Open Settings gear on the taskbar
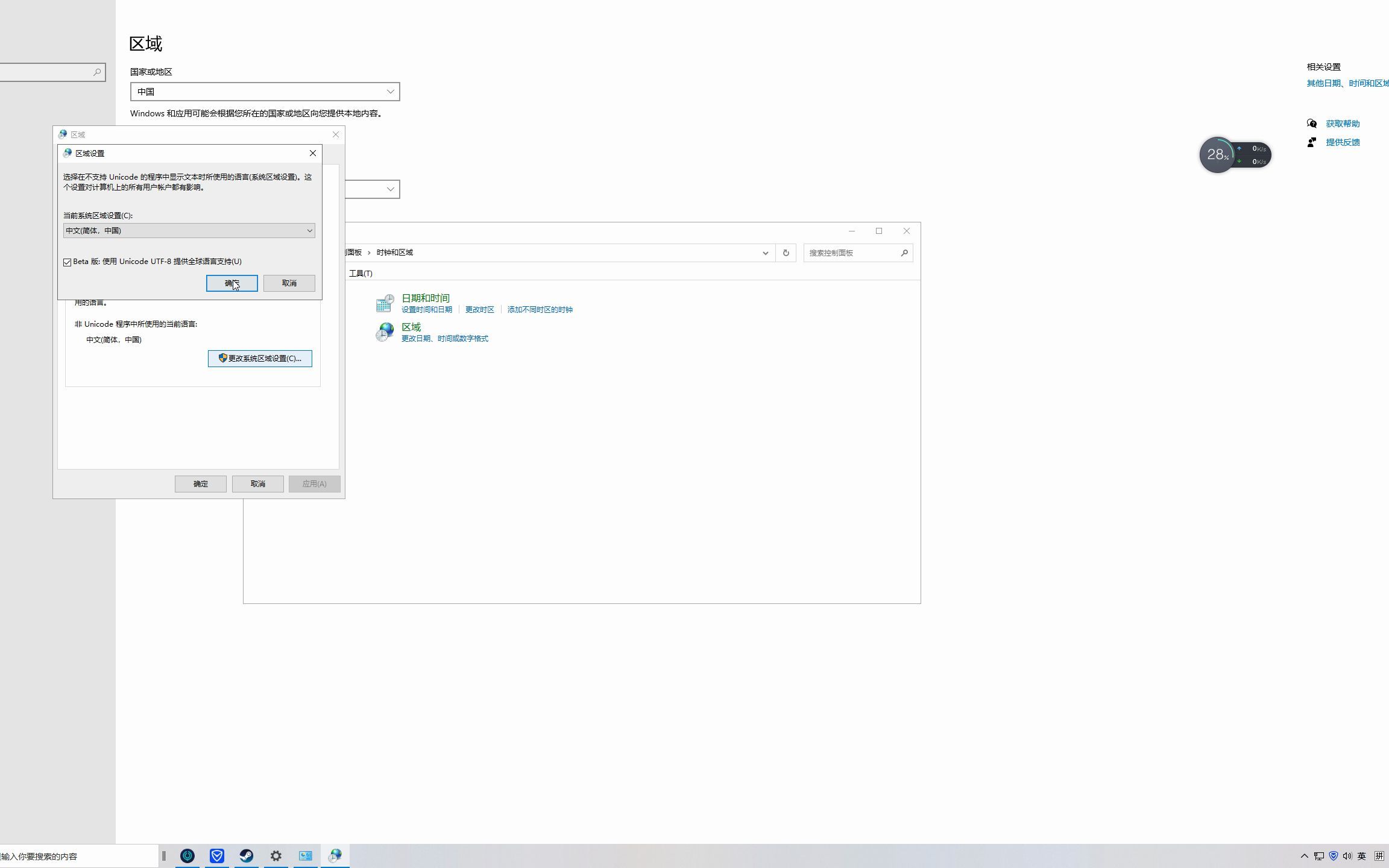Viewport: 1389px width, 868px height. pyautogui.click(x=276, y=856)
